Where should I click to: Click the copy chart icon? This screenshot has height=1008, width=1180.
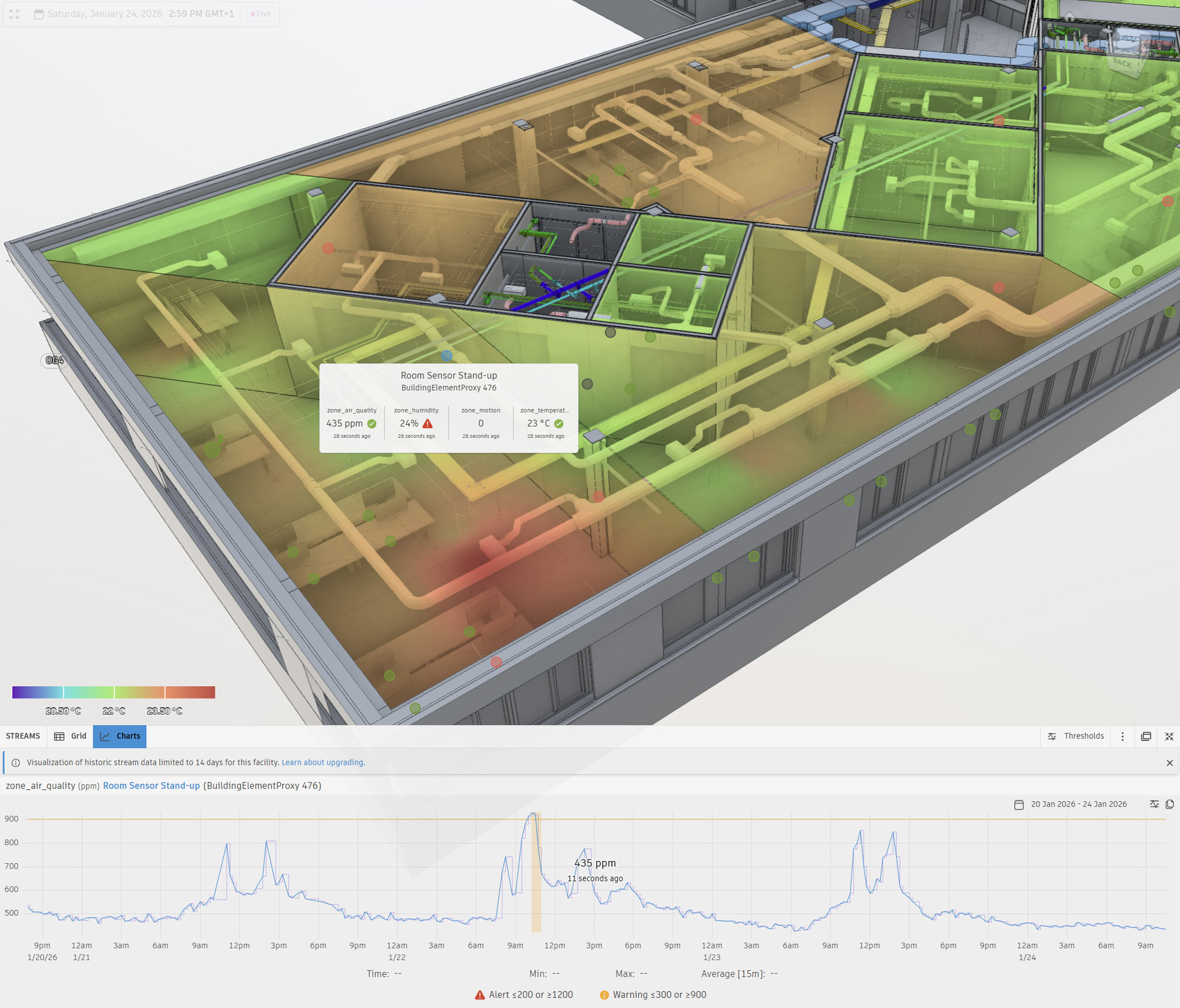pos(1169,804)
